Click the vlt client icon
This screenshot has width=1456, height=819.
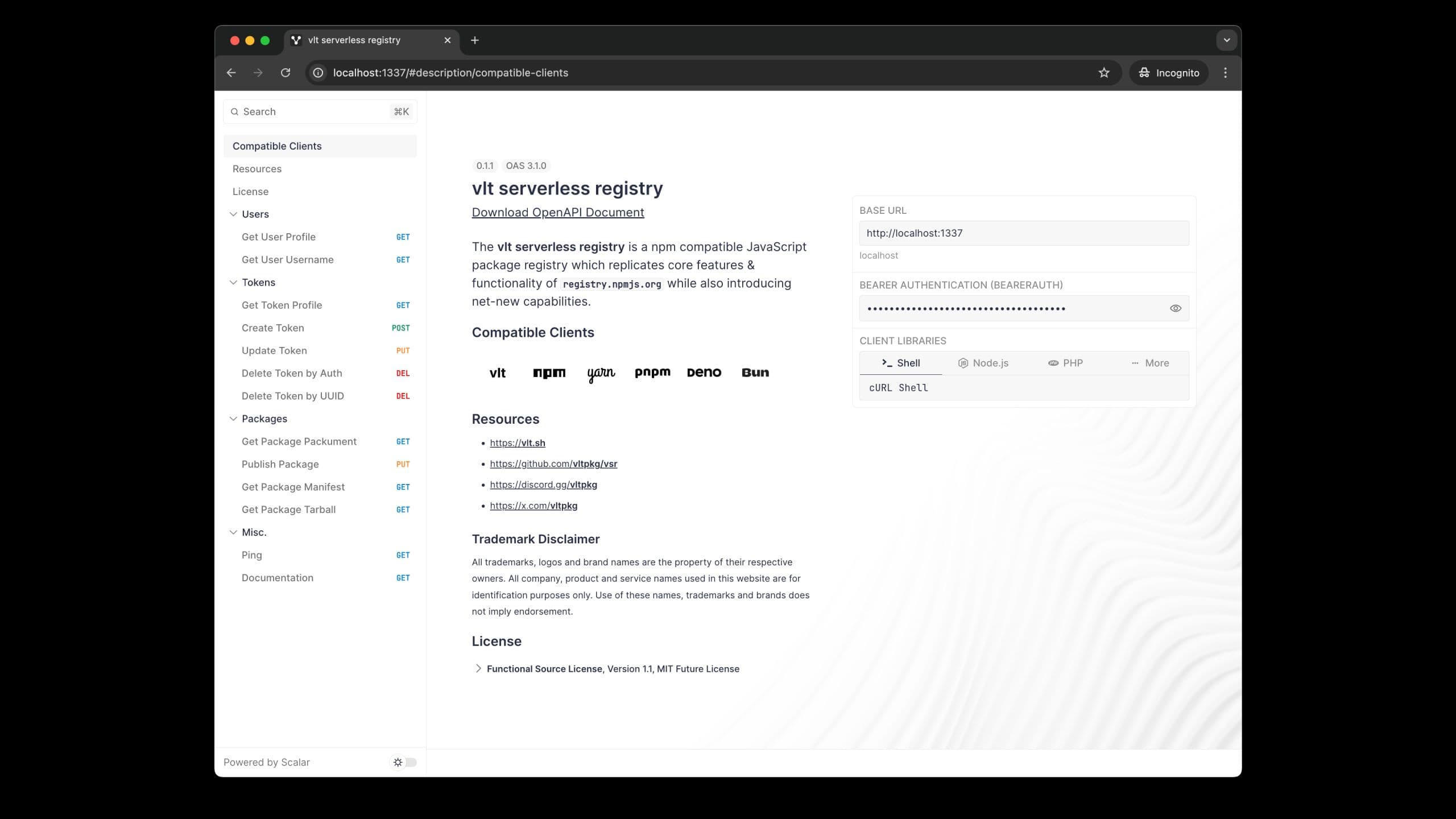(497, 372)
